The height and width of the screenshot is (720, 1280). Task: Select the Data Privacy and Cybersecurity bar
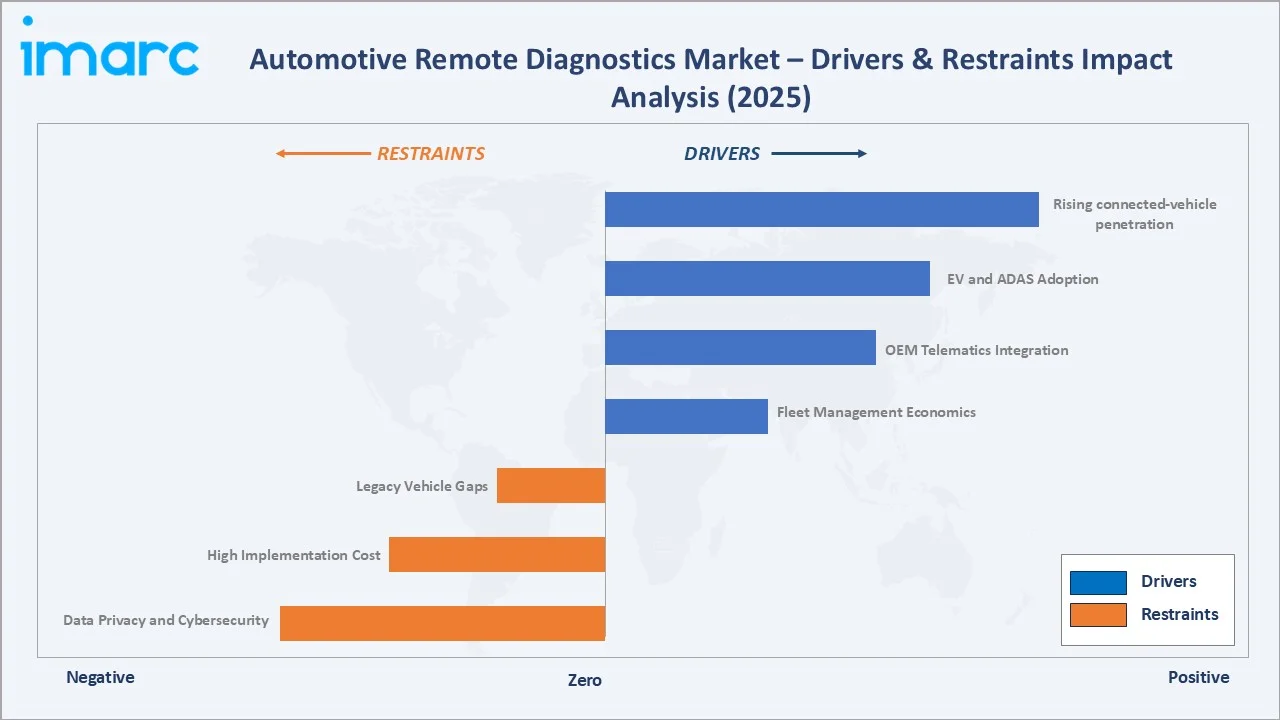(x=442, y=623)
